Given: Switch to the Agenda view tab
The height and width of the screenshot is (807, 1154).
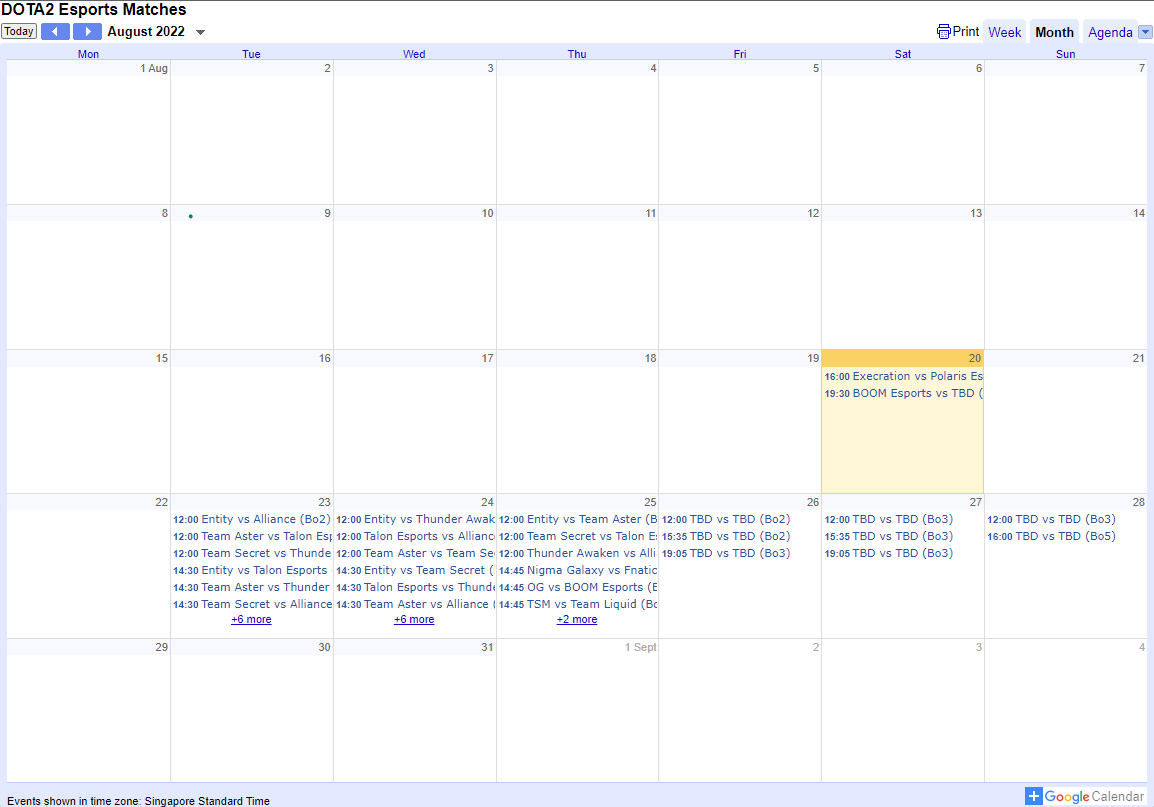Looking at the screenshot, I should click(x=1110, y=32).
